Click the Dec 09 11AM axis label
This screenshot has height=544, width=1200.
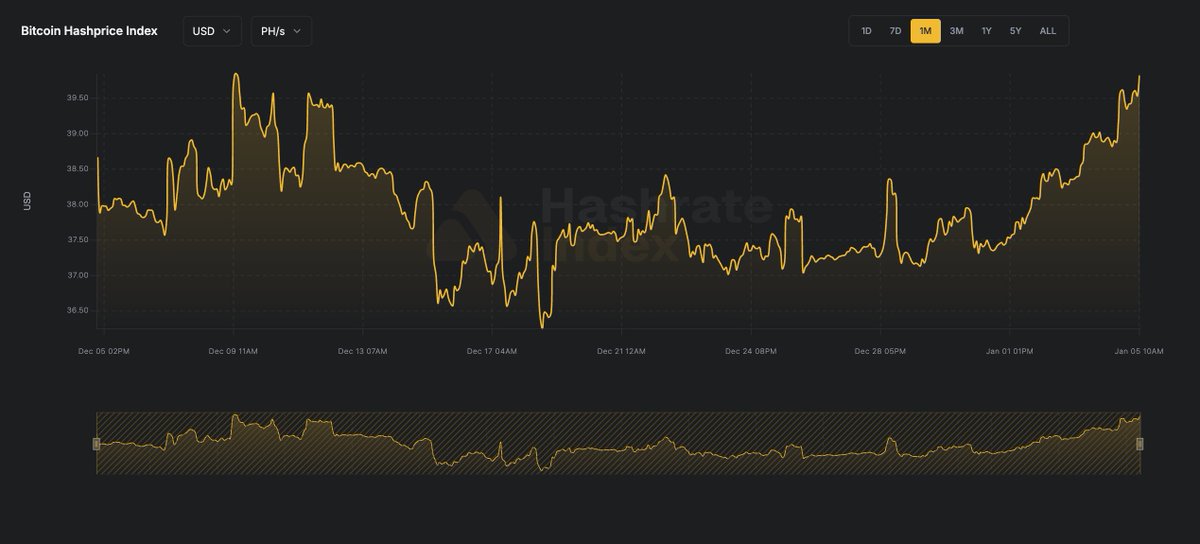233,351
